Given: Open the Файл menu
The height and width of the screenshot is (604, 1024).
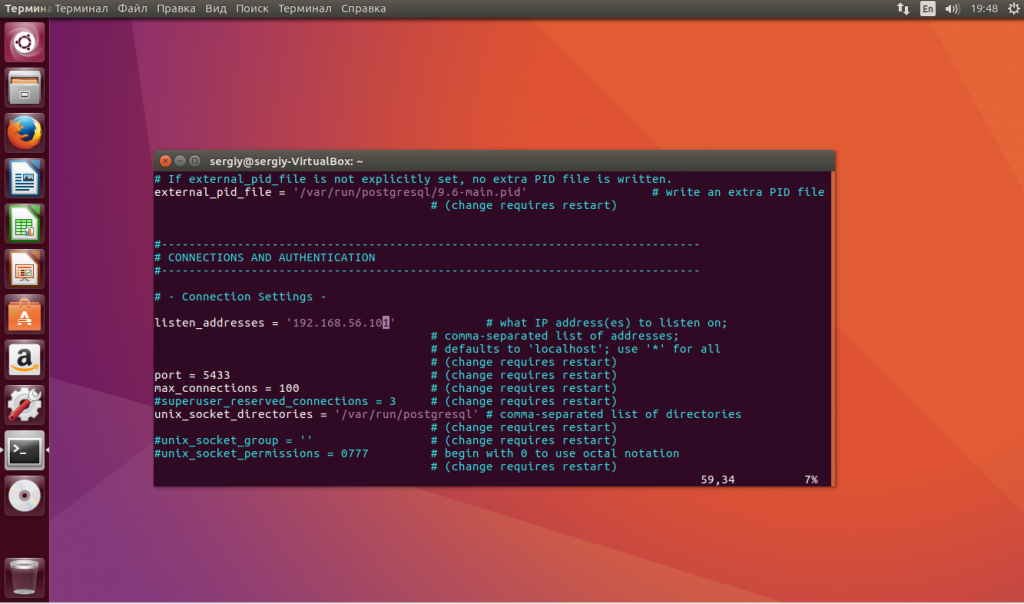Looking at the screenshot, I should tap(132, 9).
